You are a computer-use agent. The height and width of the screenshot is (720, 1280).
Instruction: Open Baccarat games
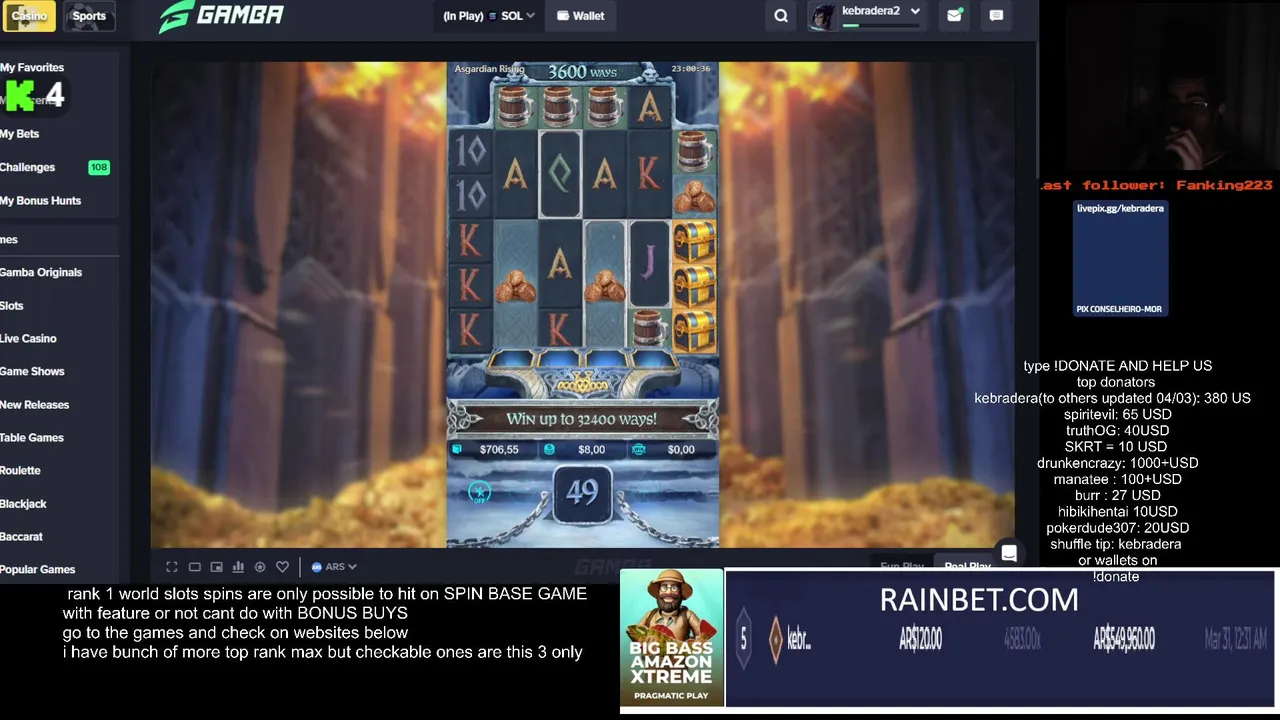(x=22, y=537)
